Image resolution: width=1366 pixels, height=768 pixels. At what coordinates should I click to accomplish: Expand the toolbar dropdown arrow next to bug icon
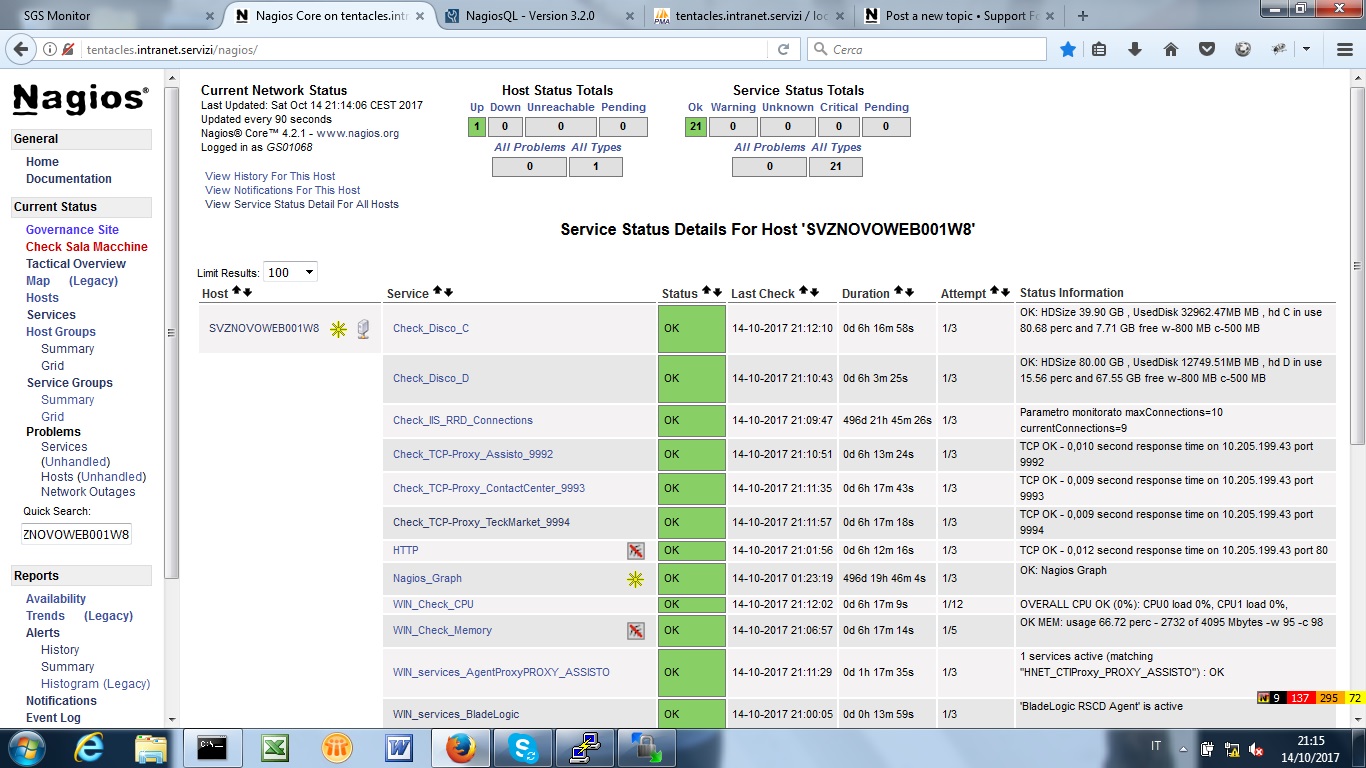pos(1306,49)
